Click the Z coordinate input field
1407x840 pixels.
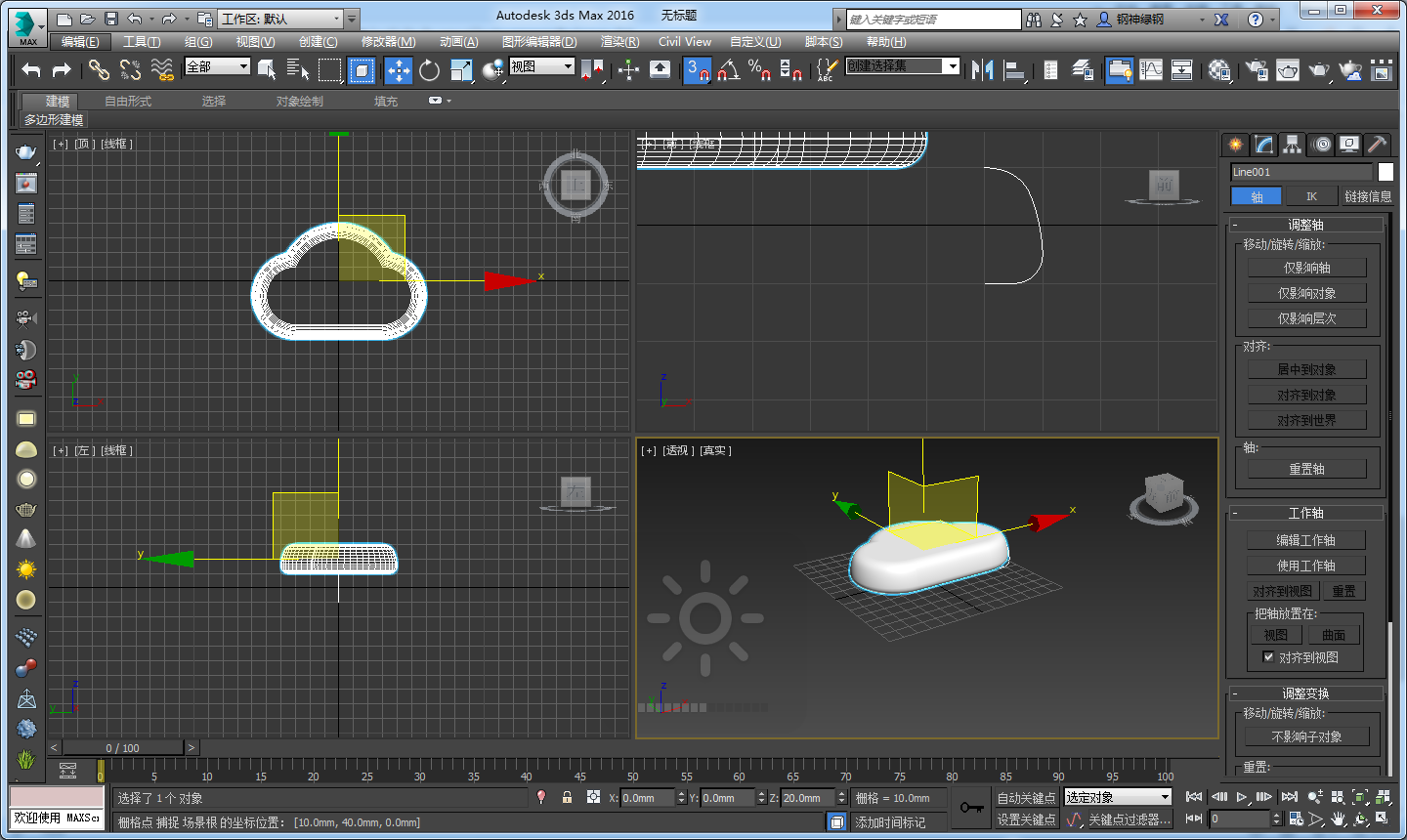pyautogui.click(x=808, y=798)
